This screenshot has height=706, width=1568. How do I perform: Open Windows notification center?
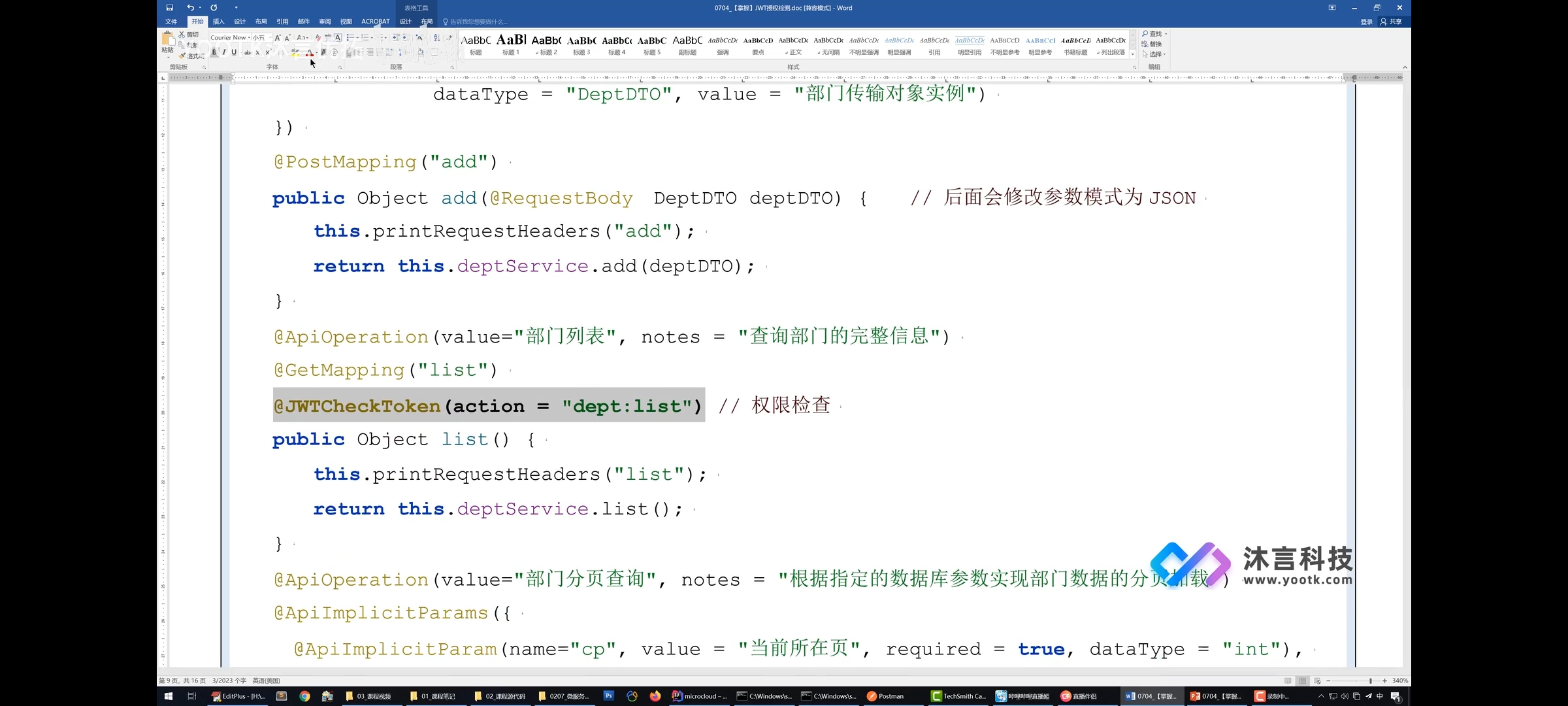pos(1396,696)
